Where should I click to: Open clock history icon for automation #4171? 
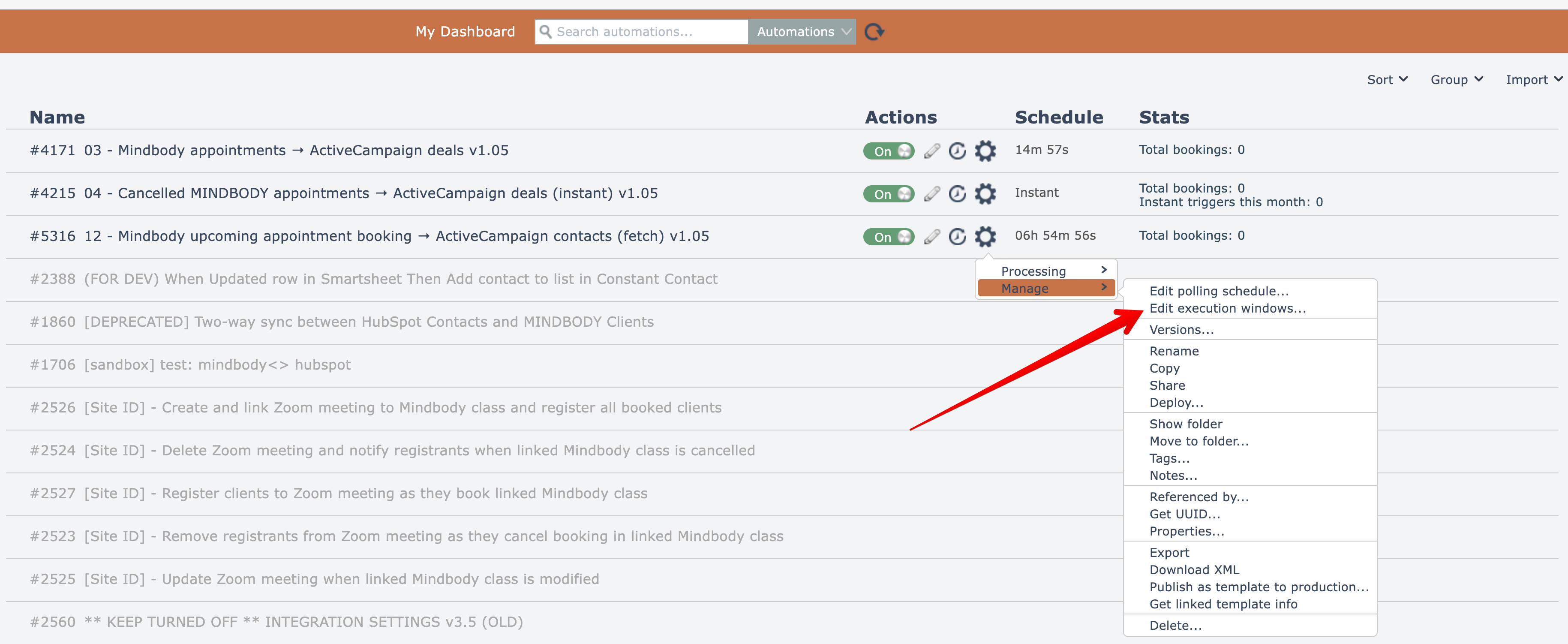(x=958, y=151)
